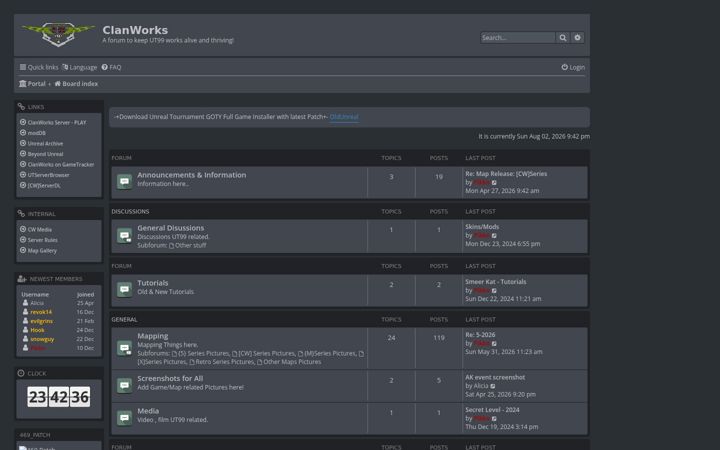Open the Mapping forum title
The width and height of the screenshot is (720, 450).
tap(152, 336)
